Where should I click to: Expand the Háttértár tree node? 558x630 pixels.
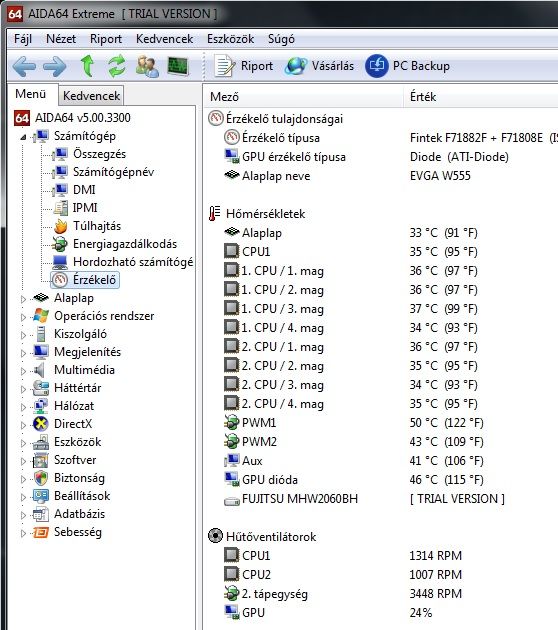[23, 389]
